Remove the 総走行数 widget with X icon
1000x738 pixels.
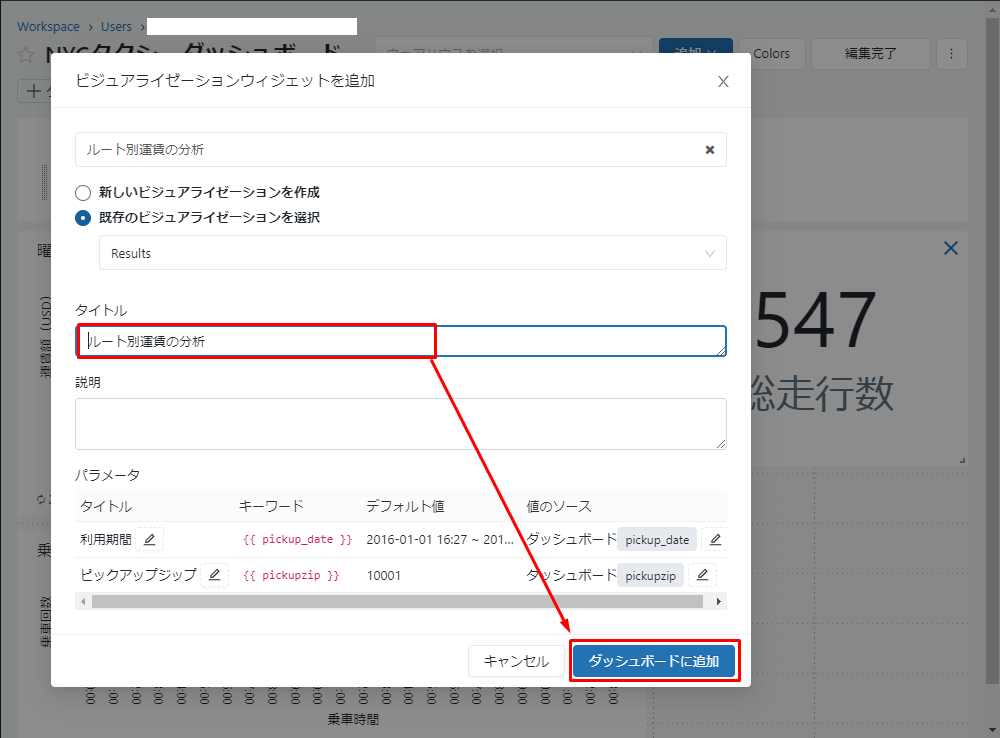[x=951, y=248]
